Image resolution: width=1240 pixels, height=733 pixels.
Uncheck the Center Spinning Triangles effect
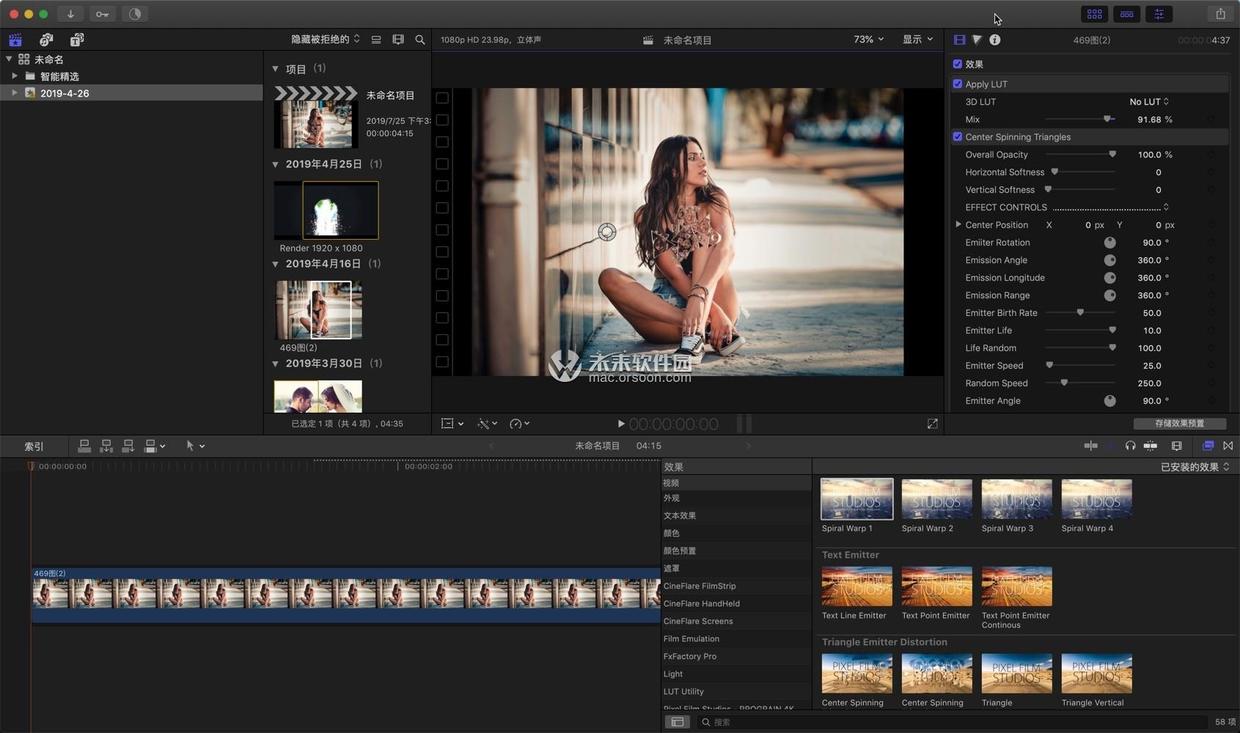[x=958, y=137]
